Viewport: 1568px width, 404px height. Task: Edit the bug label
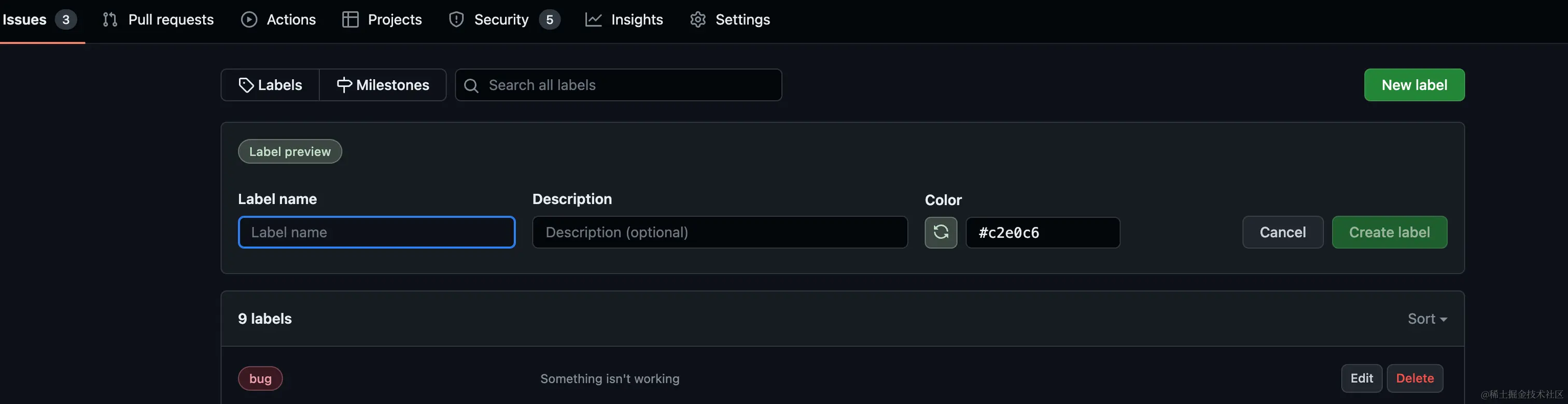coord(1361,379)
